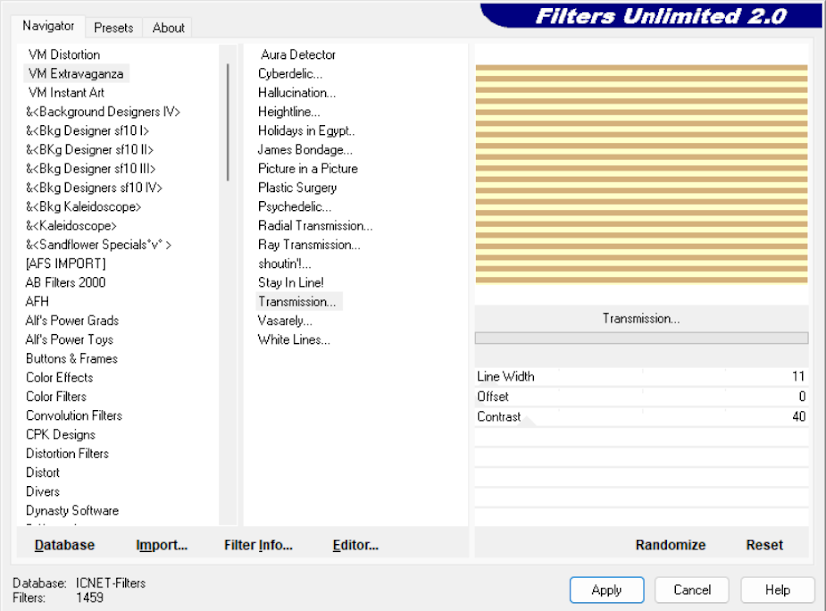The image size is (826, 611).
Task: Randomize the filter settings
Action: tap(671, 545)
